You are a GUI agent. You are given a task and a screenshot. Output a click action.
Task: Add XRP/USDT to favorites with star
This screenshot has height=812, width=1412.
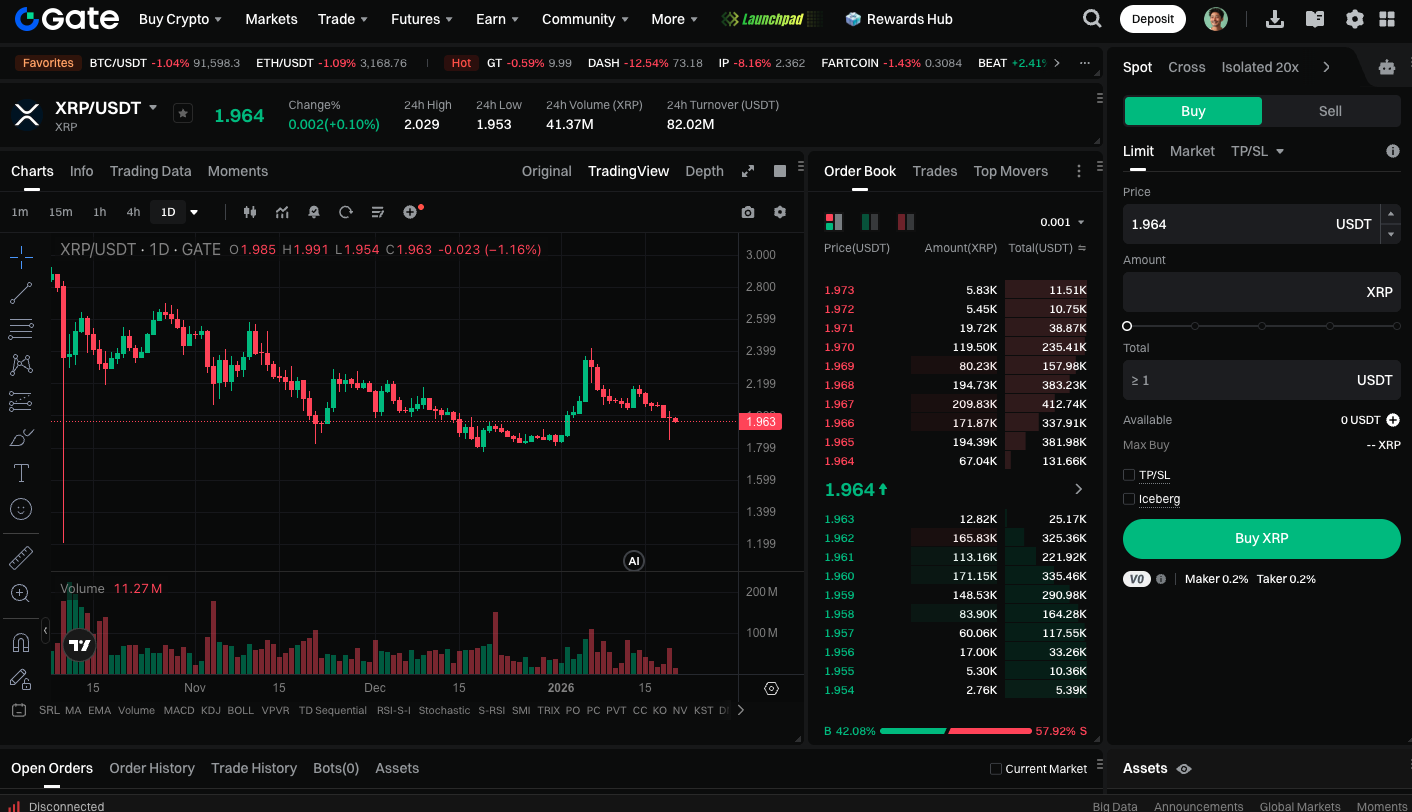pyautogui.click(x=182, y=113)
